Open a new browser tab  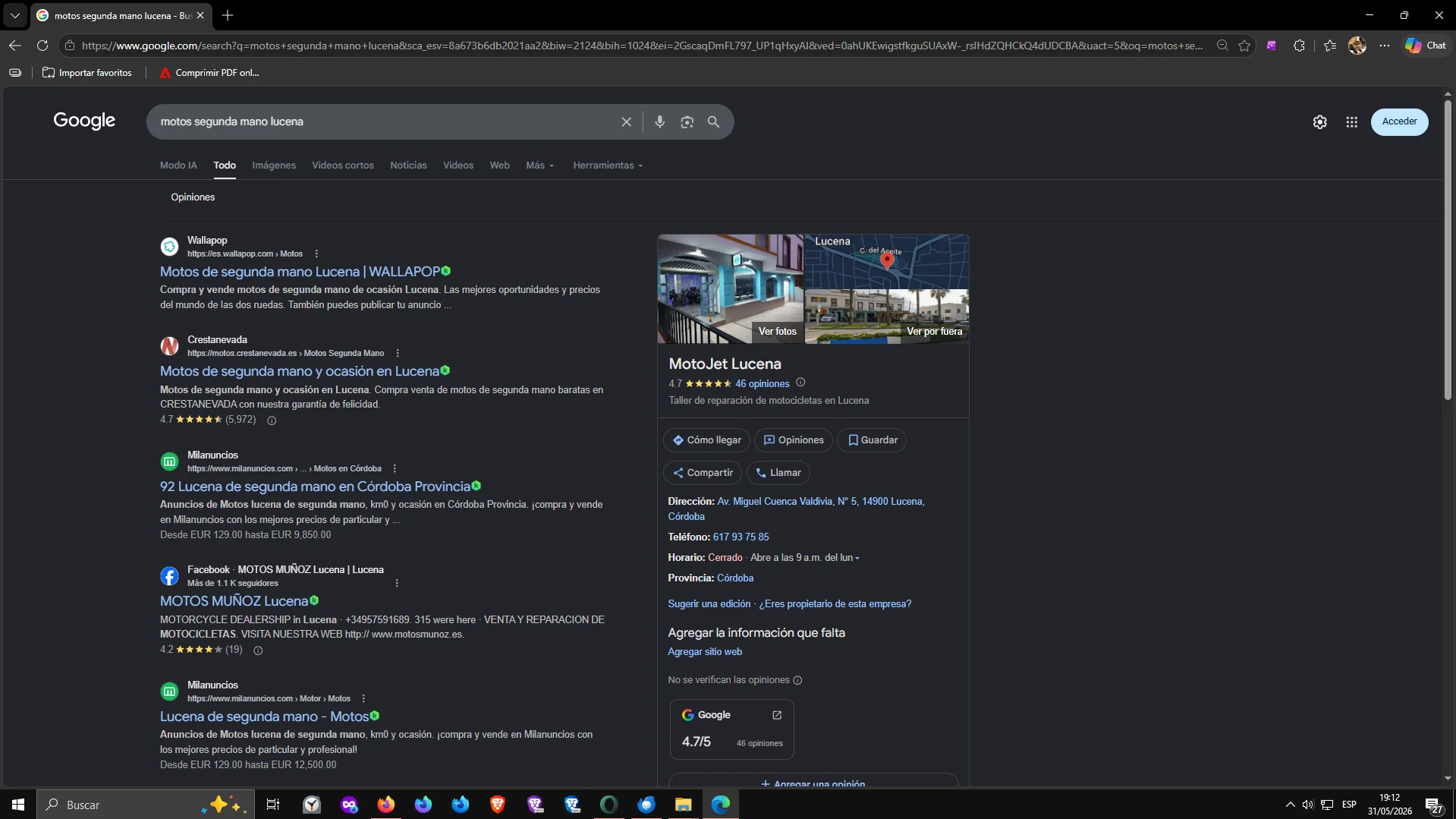[228, 15]
